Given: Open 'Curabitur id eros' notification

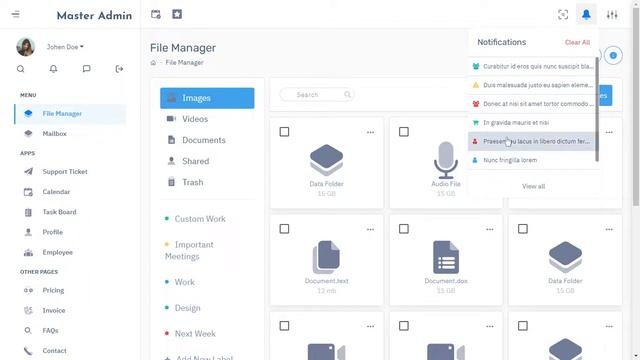Looking at the screenshot, I should pyautogui.click(x=532, y=66).
